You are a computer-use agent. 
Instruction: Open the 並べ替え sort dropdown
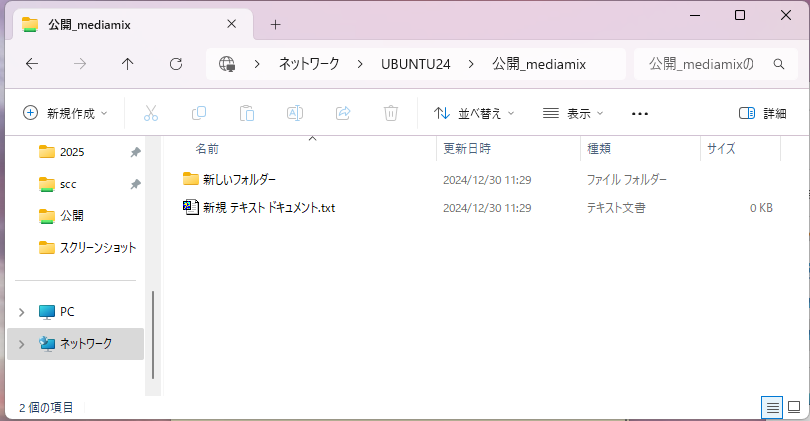(474, 113)
